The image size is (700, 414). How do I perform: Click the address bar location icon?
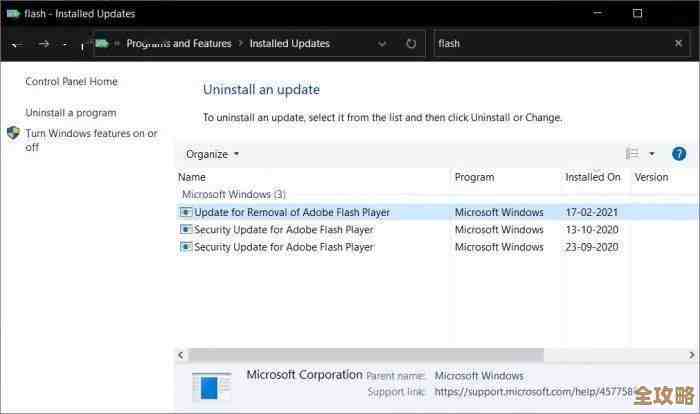[x=102, y=43]
